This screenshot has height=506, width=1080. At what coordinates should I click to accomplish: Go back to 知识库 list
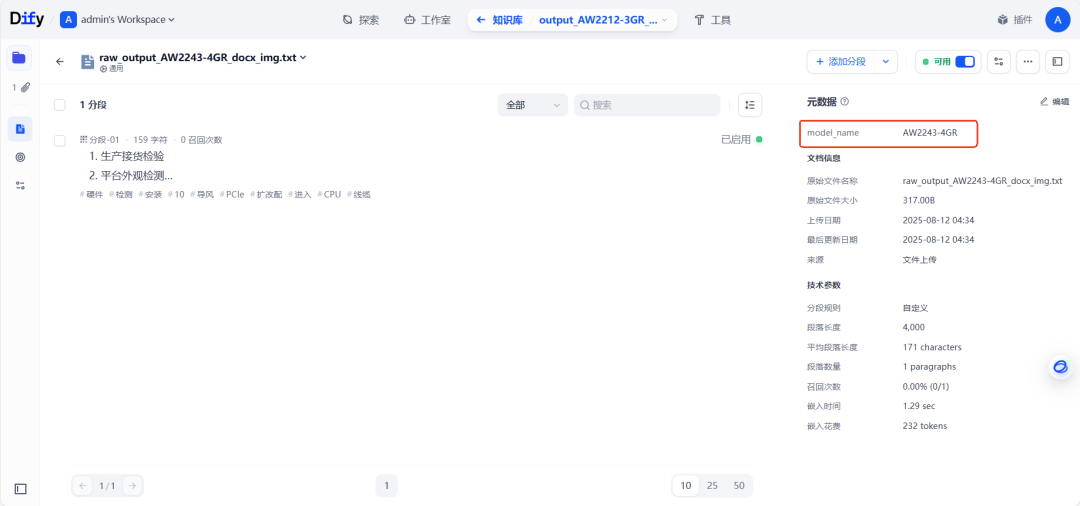point(499,20)
